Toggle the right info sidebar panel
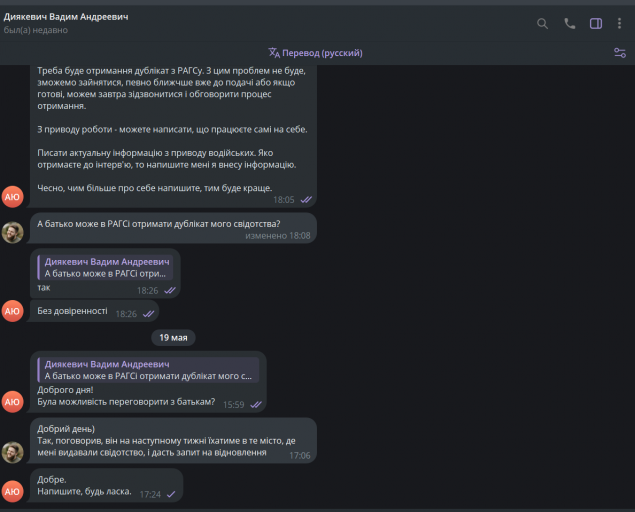The width and height of the screenshot is (635, 512). tap(596, 24)
